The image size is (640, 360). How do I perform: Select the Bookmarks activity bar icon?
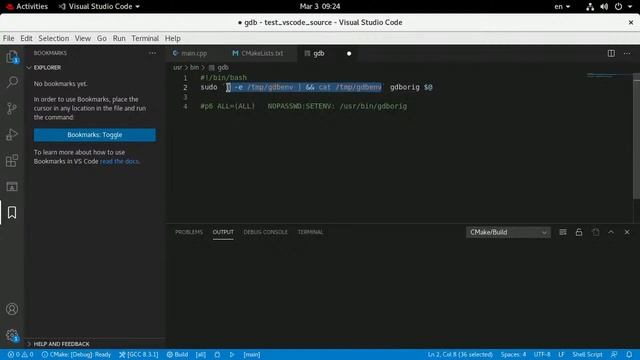coord(12,212)
